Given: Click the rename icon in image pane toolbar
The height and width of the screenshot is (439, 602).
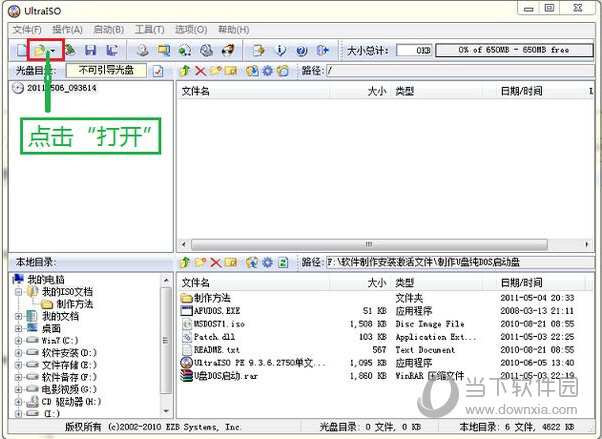Looking at the screenshot, I should click(x=231, y=71).
